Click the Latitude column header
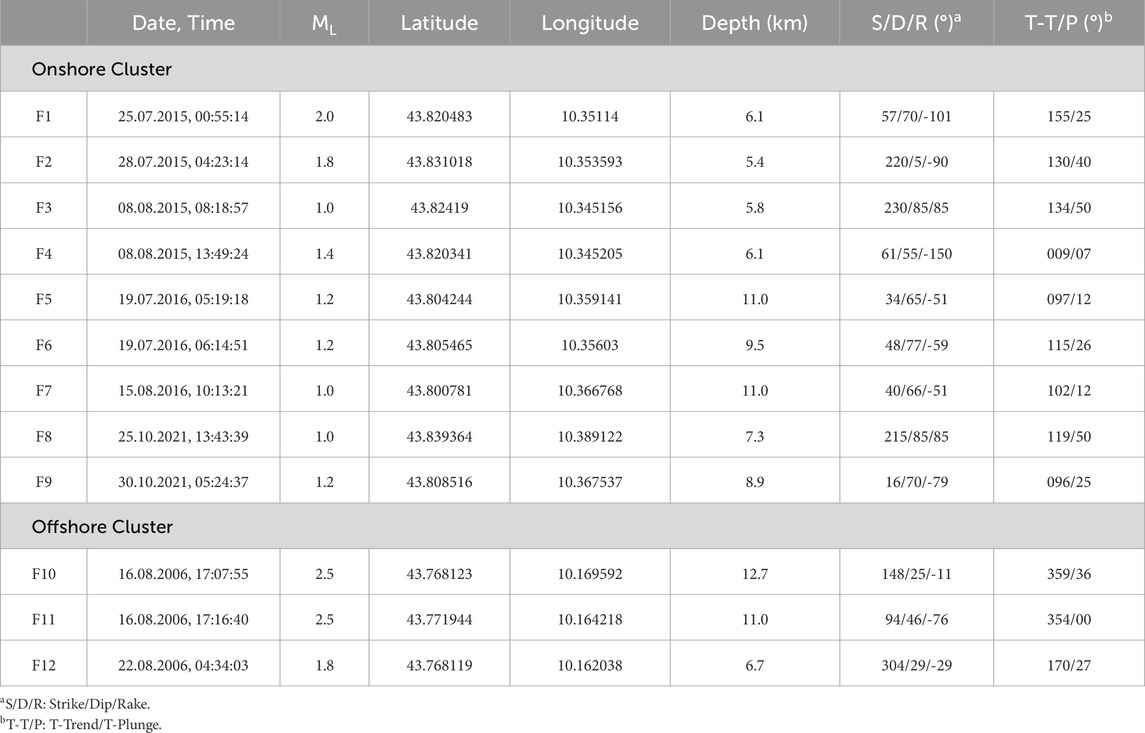The image size is (1145, 733). (x=439, y=23)
